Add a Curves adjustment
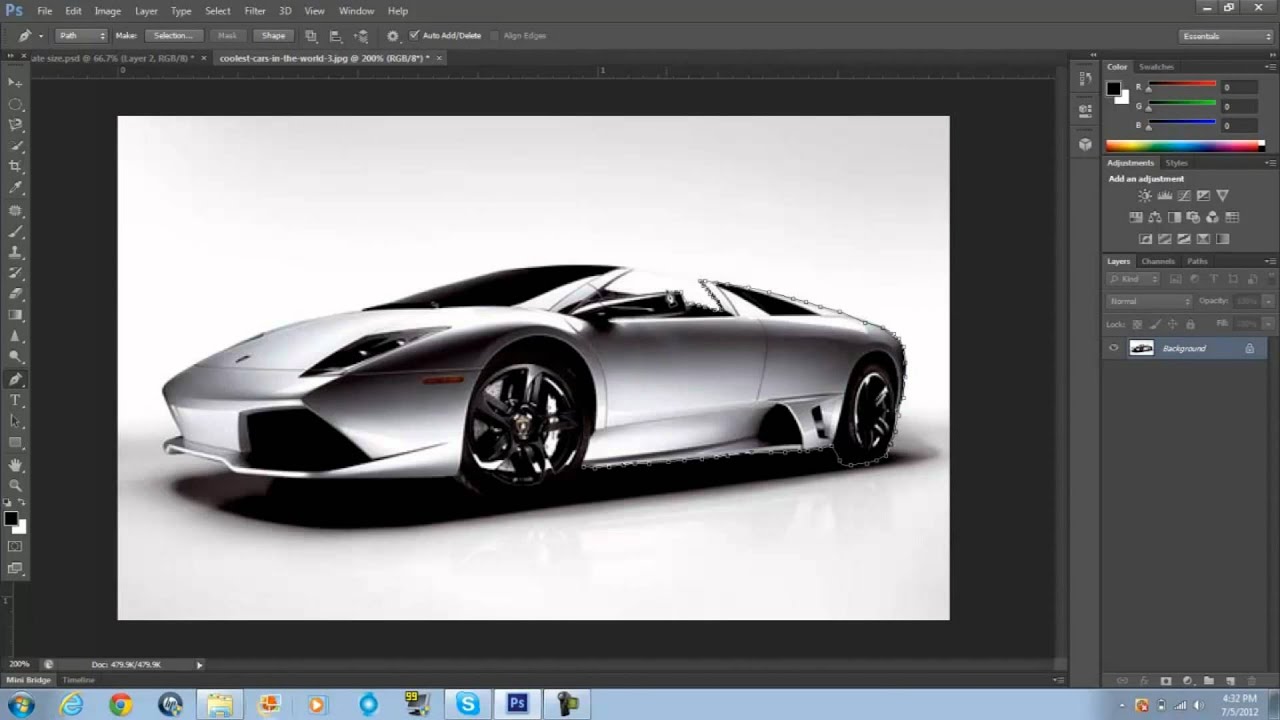The width and height of the screenshot is (1280, 720). point(1184,196)
